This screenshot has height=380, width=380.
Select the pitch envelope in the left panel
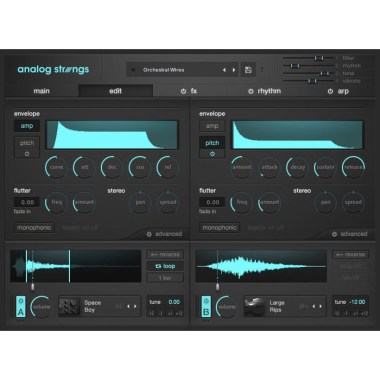[27, 143]
